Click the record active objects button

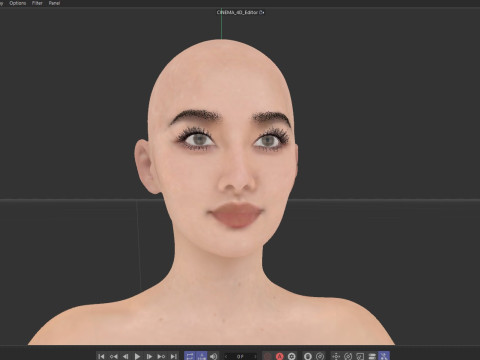point(267,356)
